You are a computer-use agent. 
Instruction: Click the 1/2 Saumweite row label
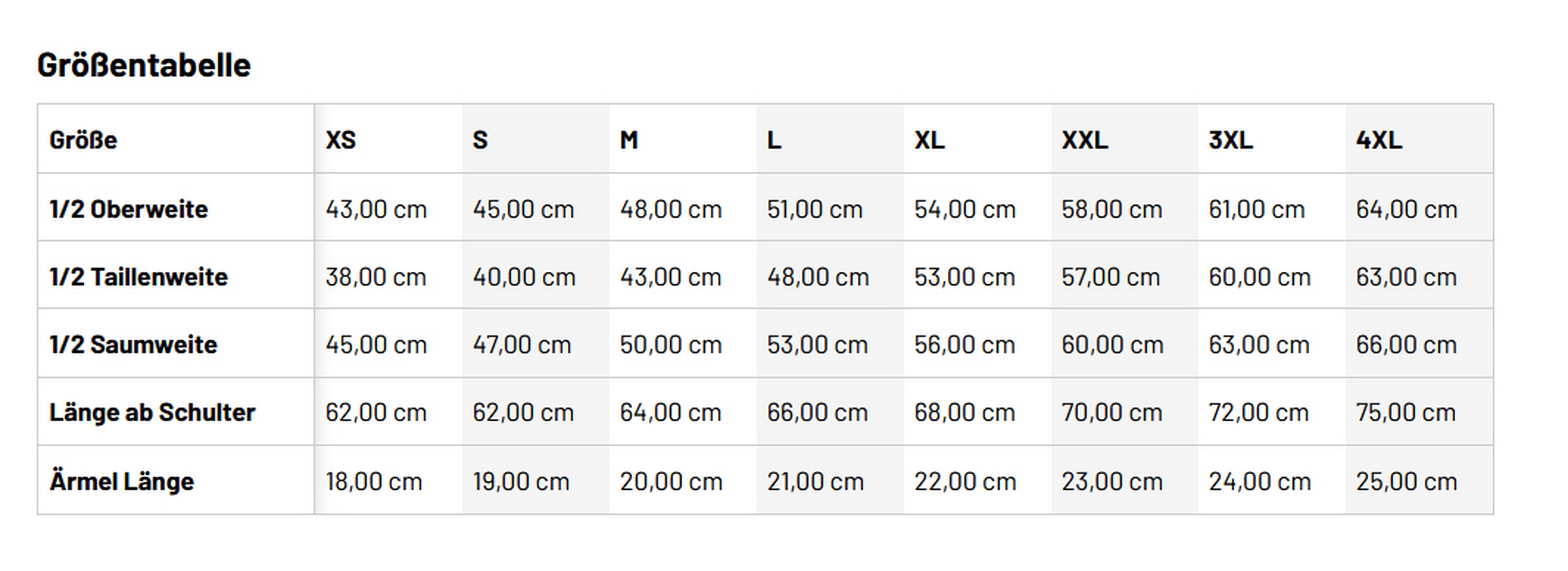133,345
